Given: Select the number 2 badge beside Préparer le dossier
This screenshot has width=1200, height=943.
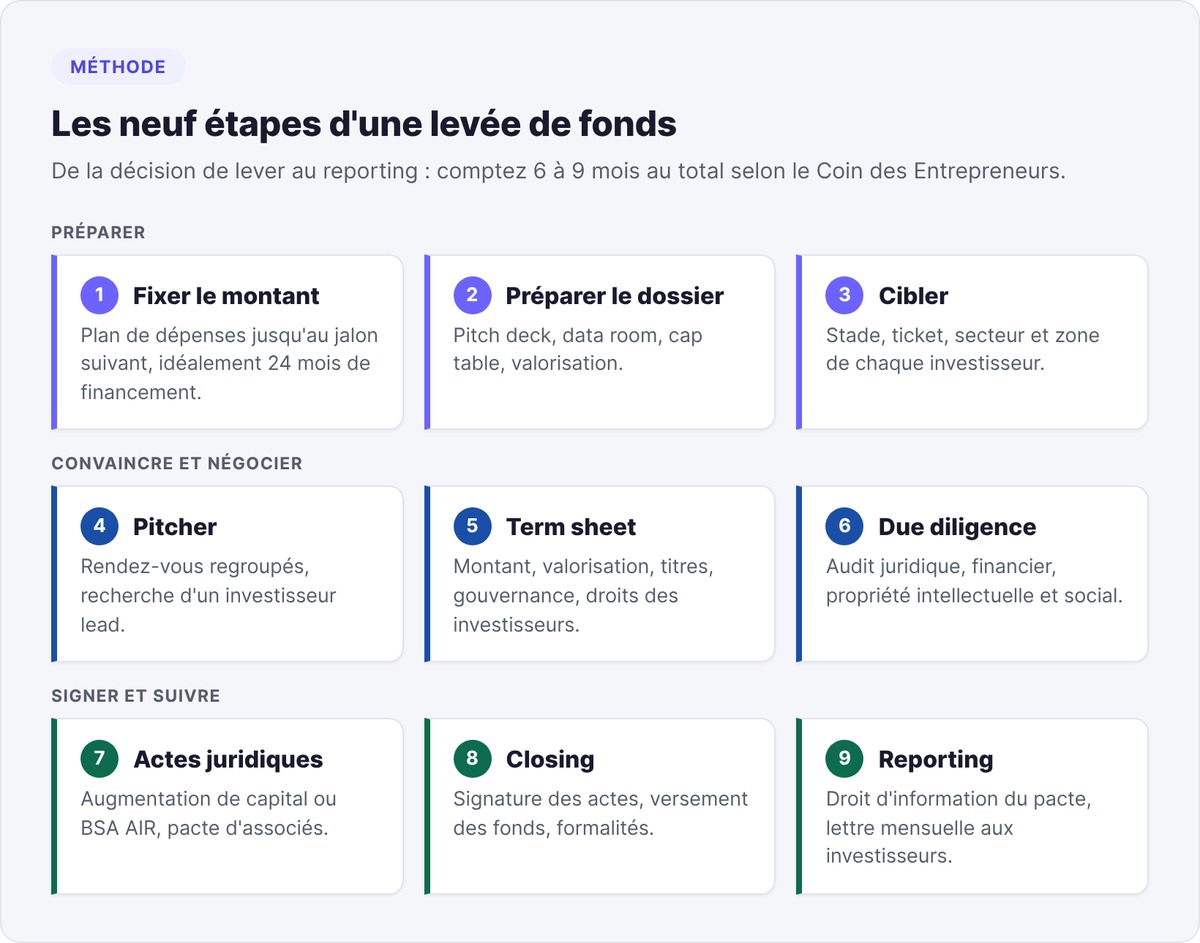Looking at the screenshot, I should point(472,295).
